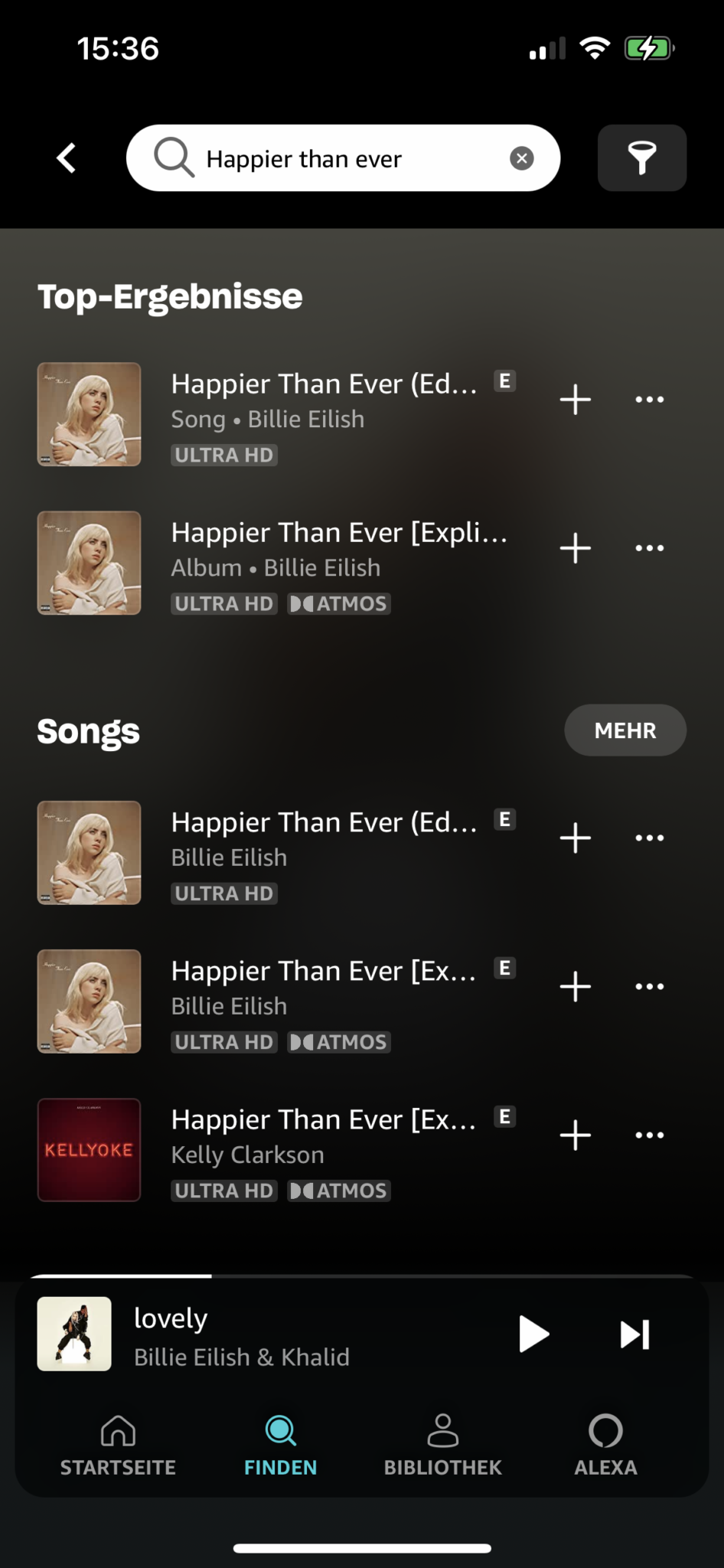Image resolution: width=724 pixels, height=1568 pixels.
Task: Open more options for Happier Than Ever album
Action: coord(650,548)
